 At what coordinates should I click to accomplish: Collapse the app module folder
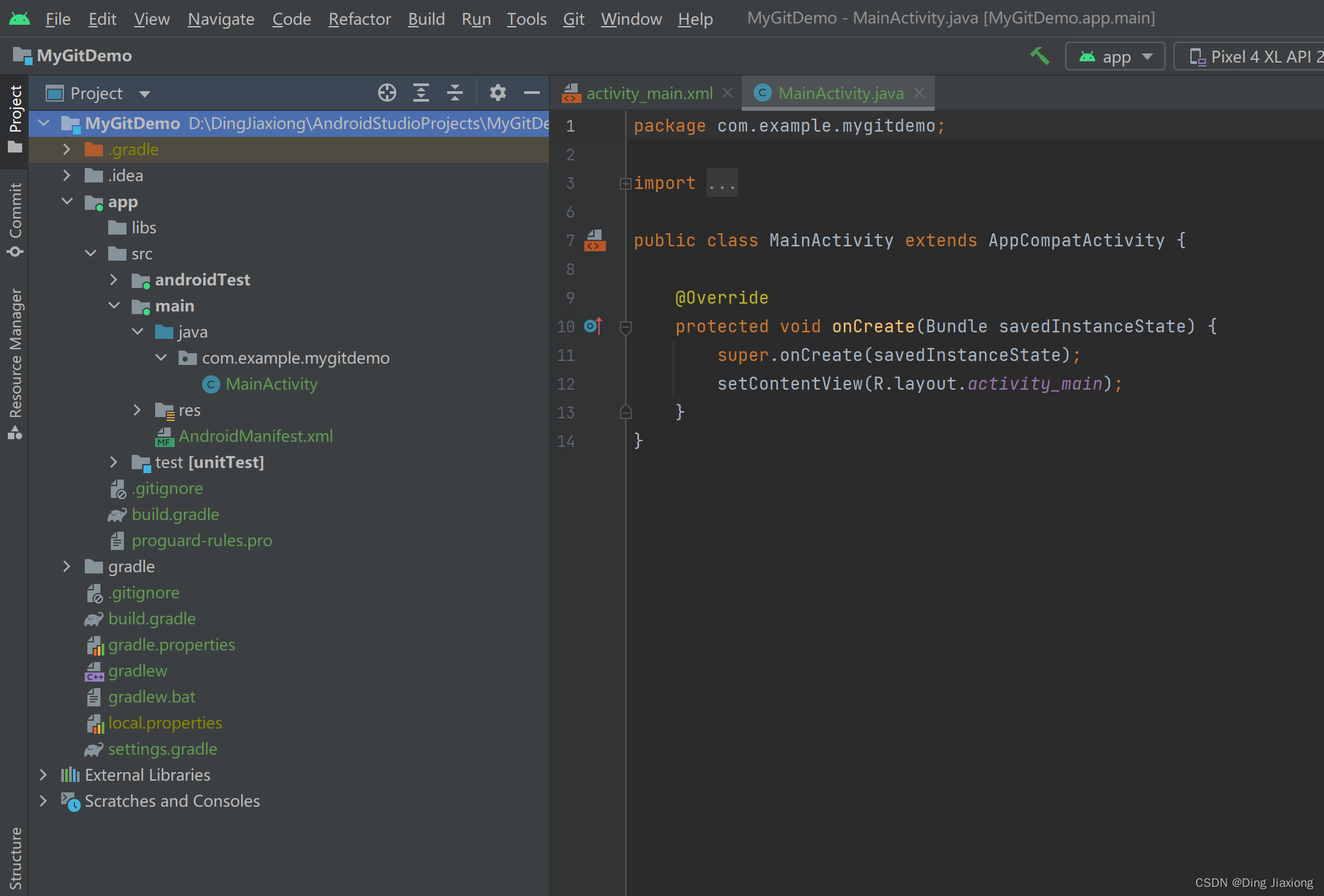click(67, 201)
